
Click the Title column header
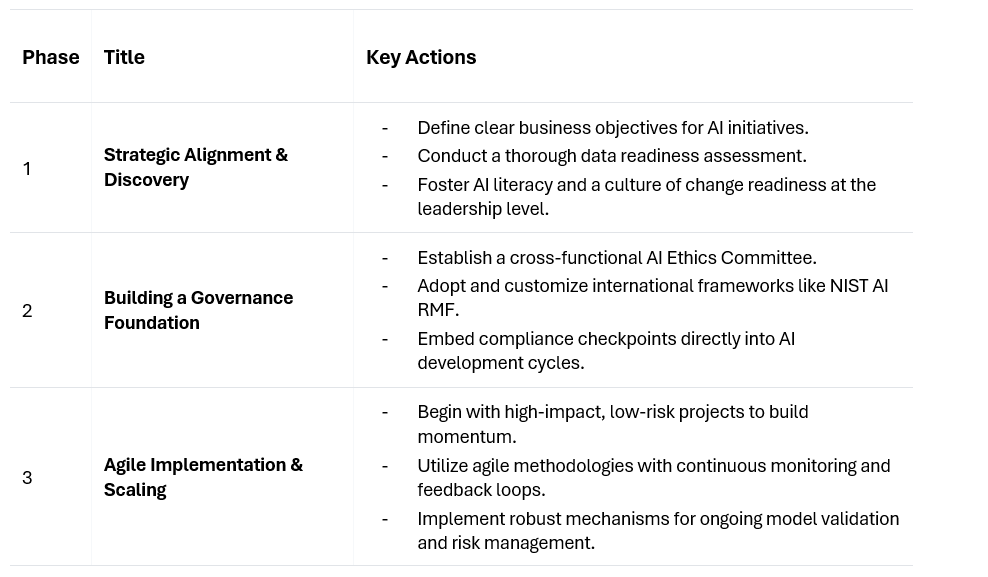124,57
